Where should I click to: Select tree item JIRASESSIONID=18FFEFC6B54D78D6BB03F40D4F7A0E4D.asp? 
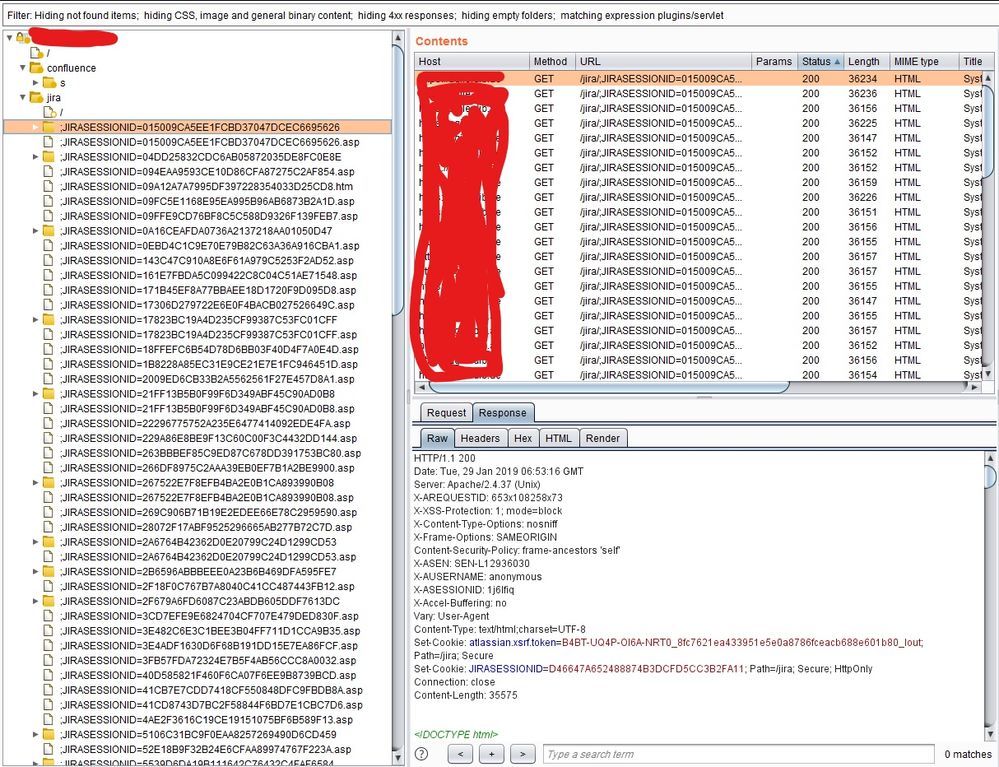[209, 349]
